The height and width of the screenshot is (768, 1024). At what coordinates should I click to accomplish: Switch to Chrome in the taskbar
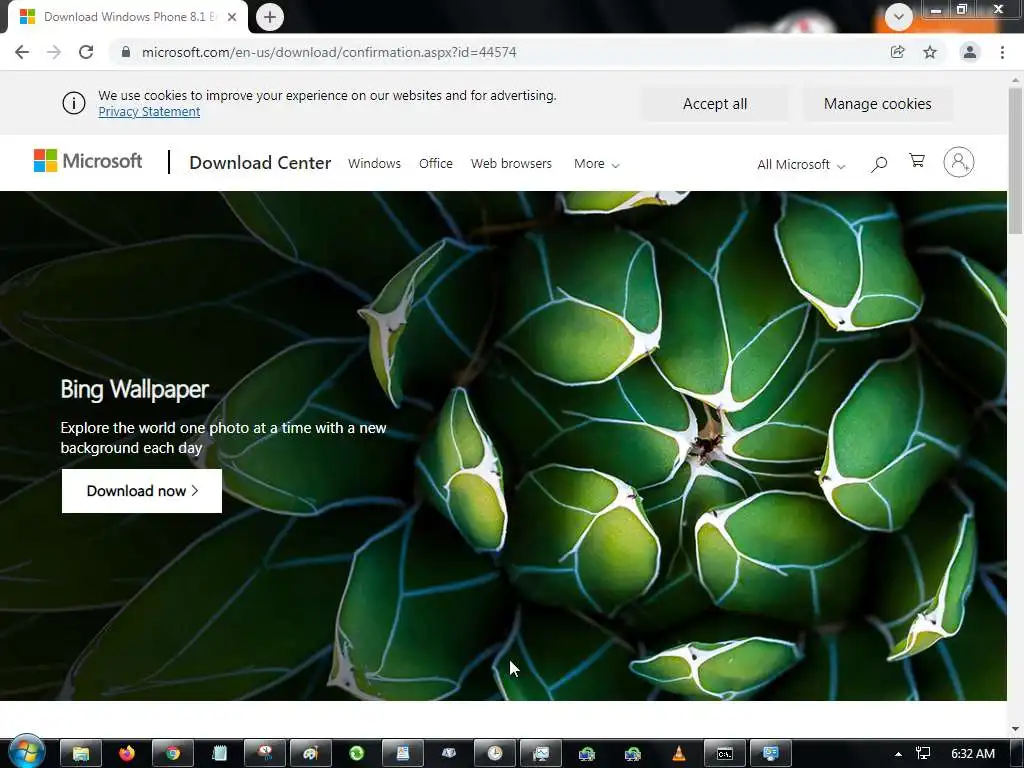[172, 754]
